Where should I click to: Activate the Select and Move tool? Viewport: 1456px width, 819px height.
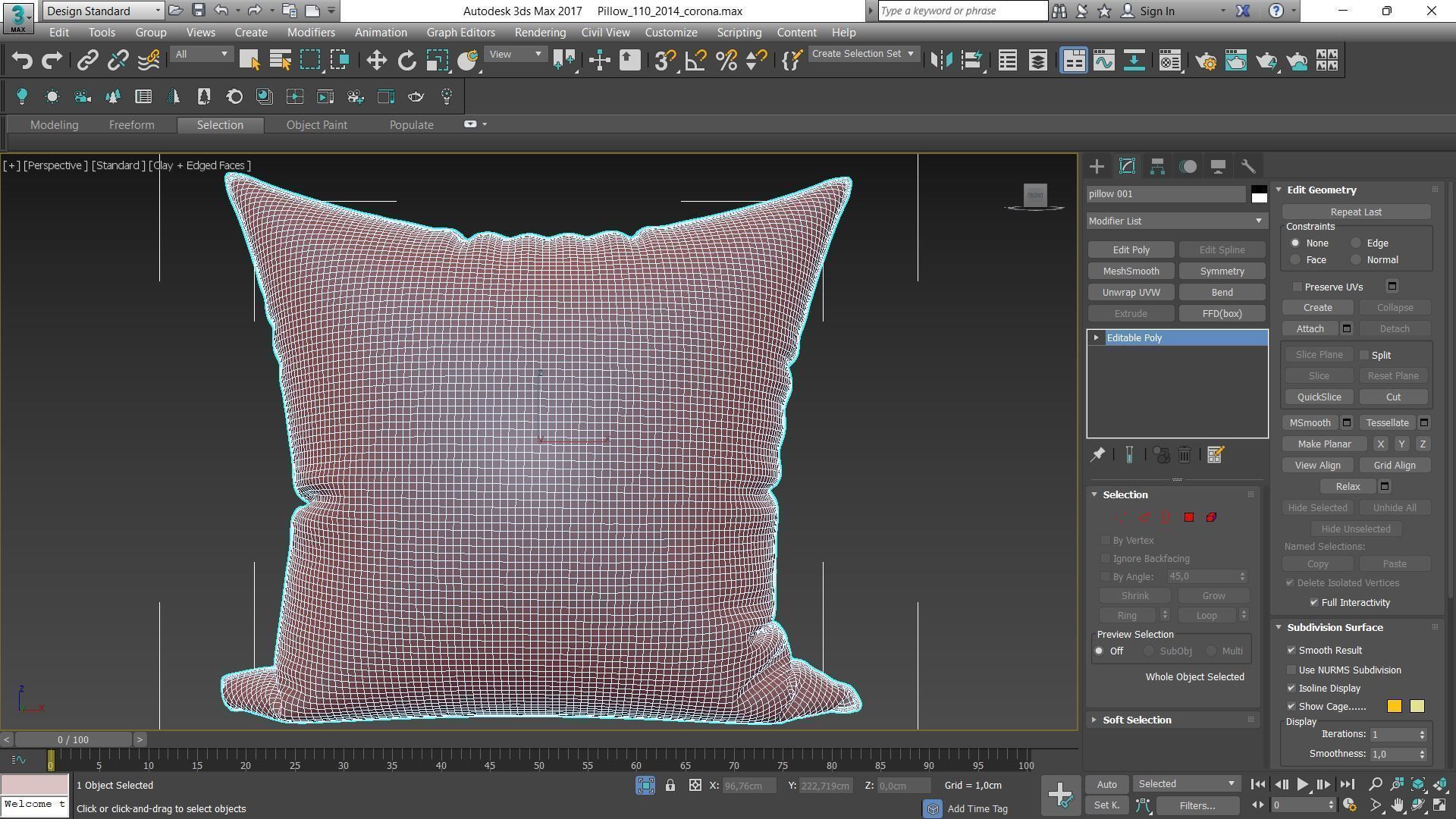tap(377, 61)
